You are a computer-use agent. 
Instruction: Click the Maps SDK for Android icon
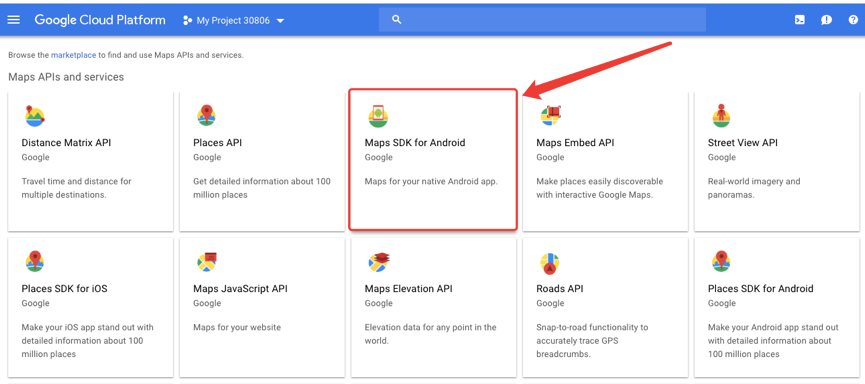tap(378, 115)
